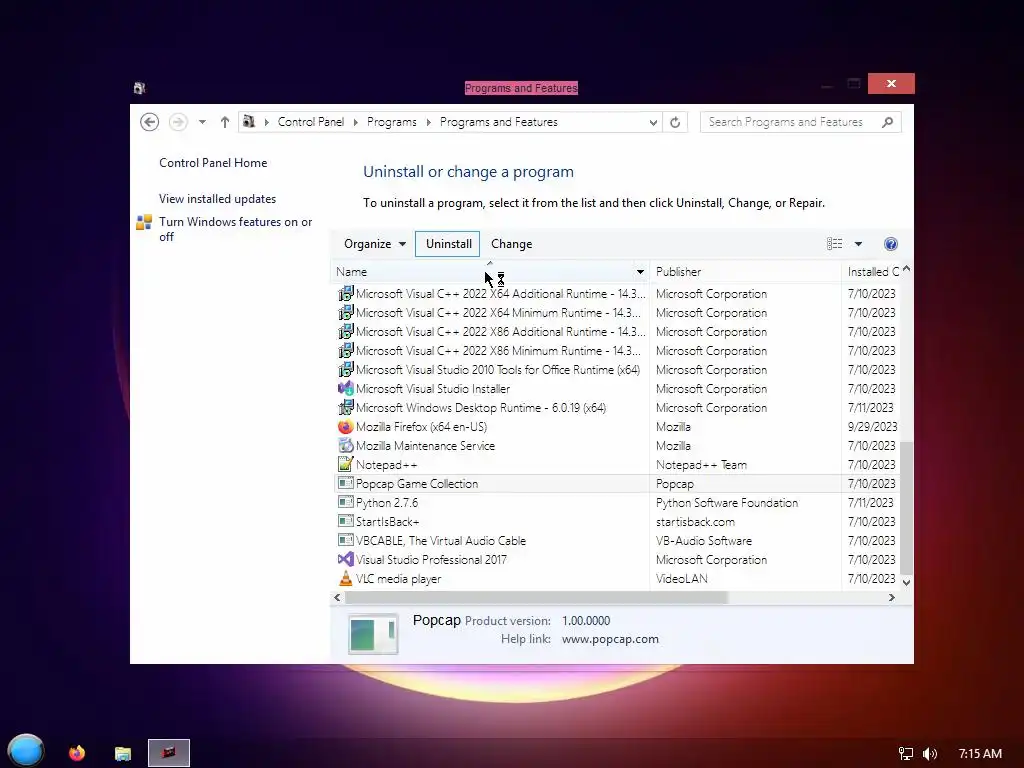The image size is (1024, 768).
Task: Select the Mozilla Firefox list icon
Action: [x=345, y=426]
